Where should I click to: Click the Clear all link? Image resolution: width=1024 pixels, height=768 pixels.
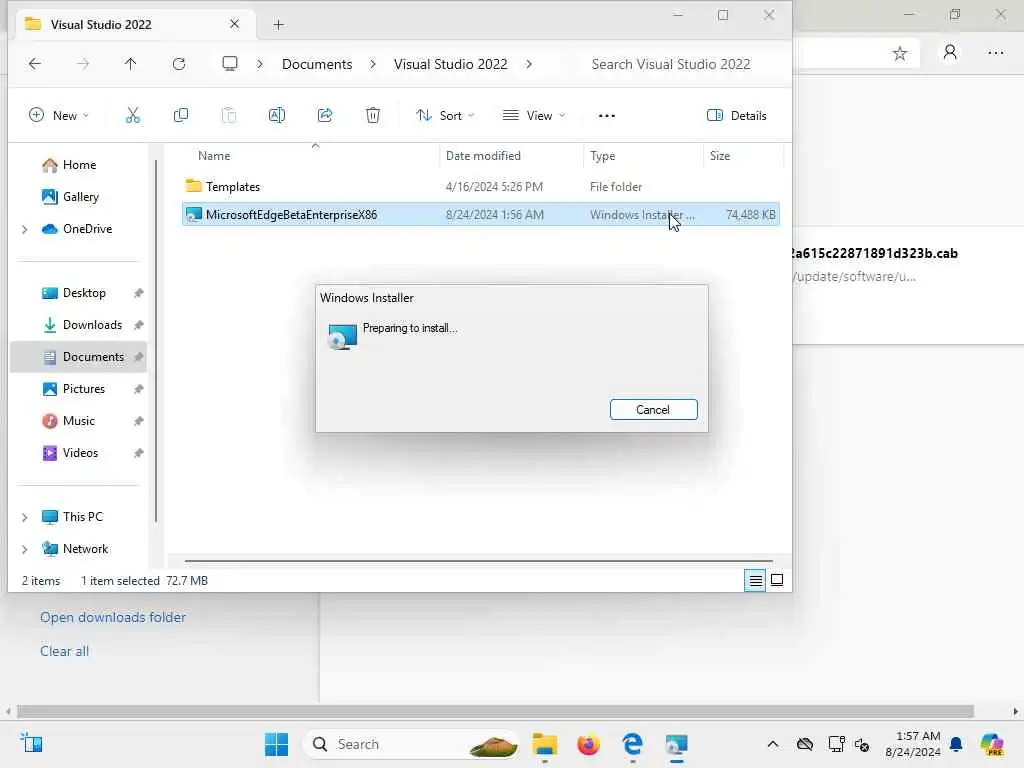64,651
